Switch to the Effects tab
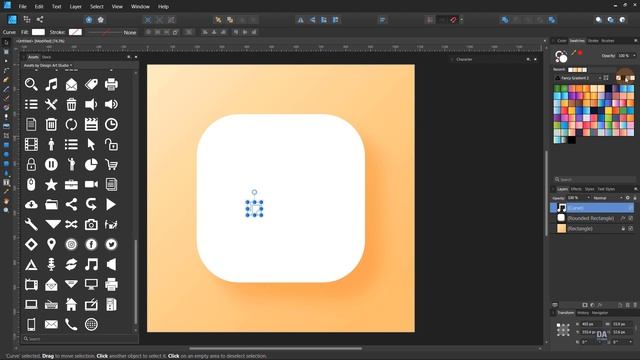 576,189
